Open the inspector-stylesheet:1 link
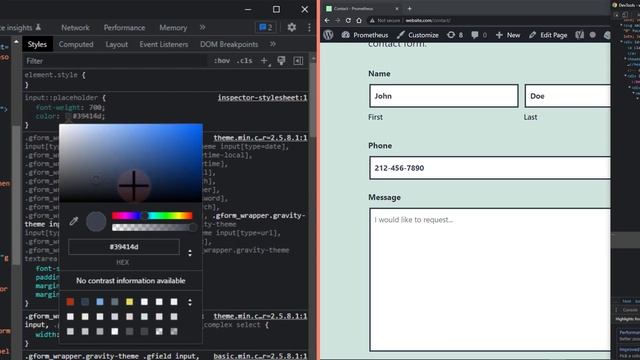 coord(262,98)
